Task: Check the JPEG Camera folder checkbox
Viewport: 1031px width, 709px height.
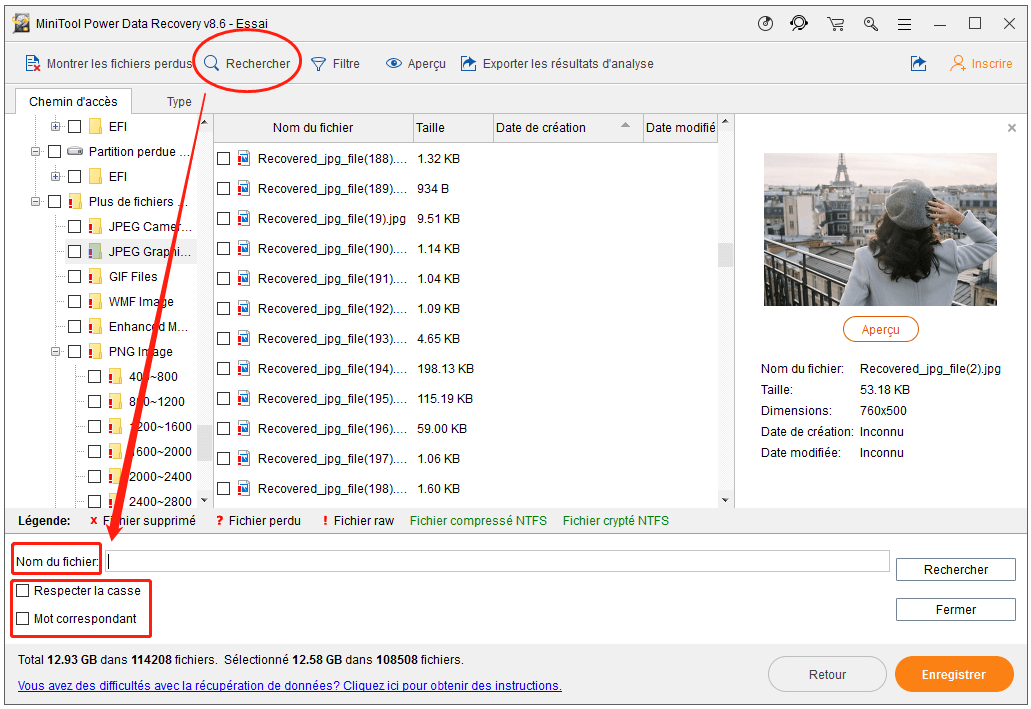Action: 75,226
